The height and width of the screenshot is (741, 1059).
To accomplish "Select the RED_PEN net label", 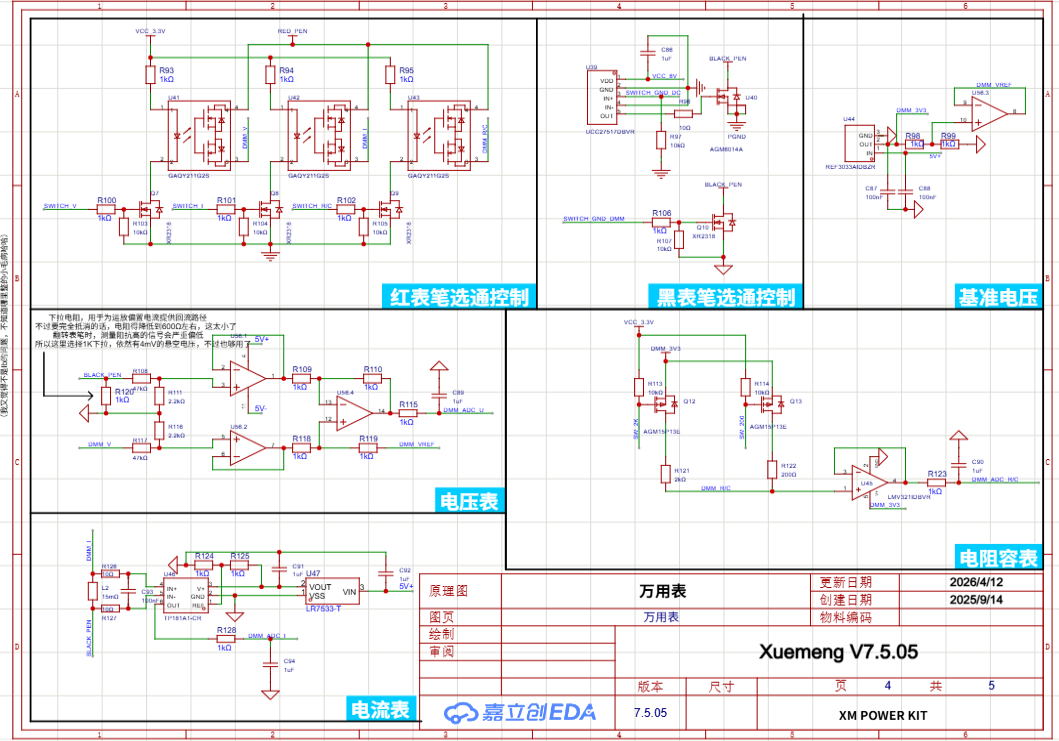I will click(x=293, y=32).
